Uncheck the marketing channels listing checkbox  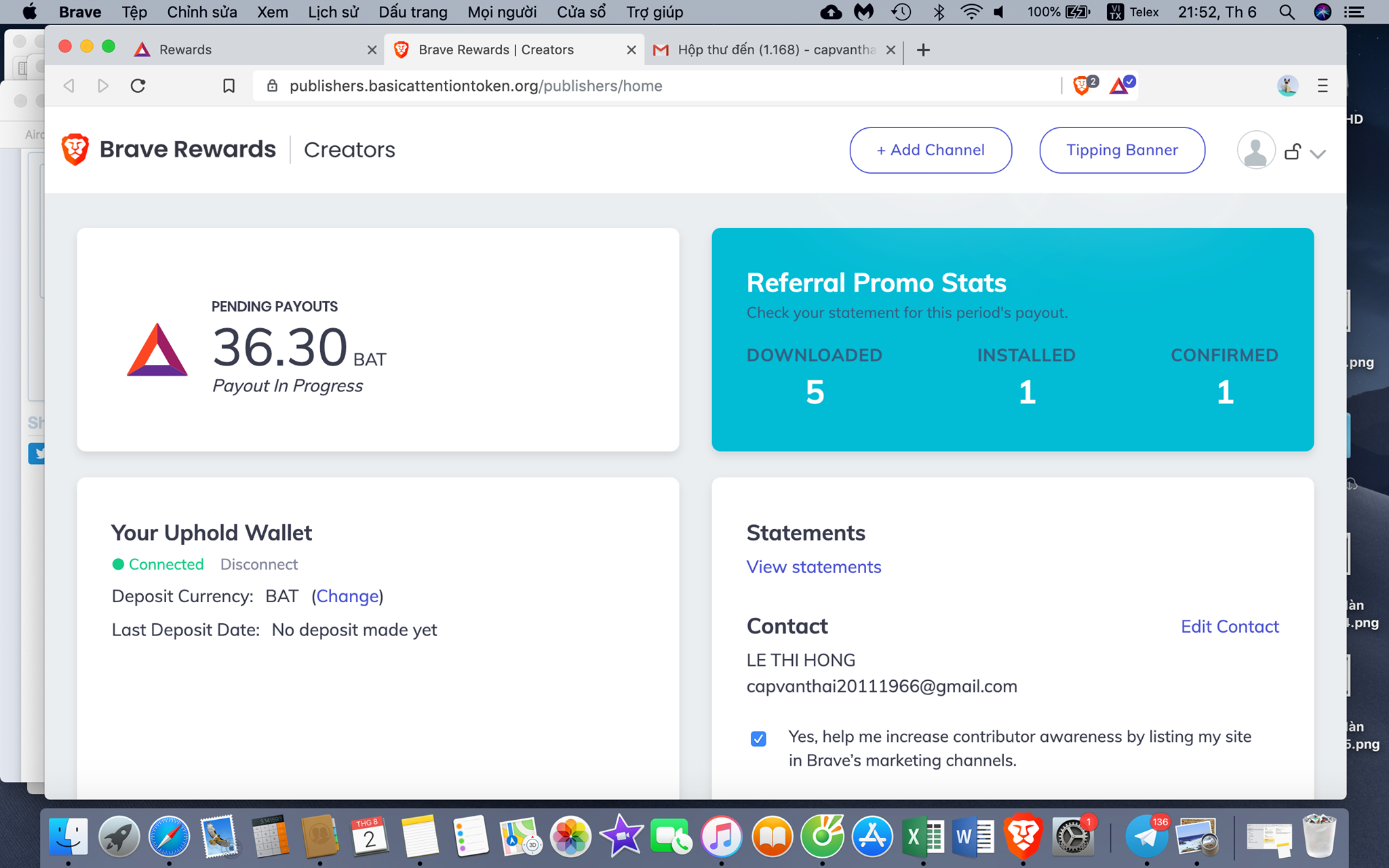pos(758,738)
